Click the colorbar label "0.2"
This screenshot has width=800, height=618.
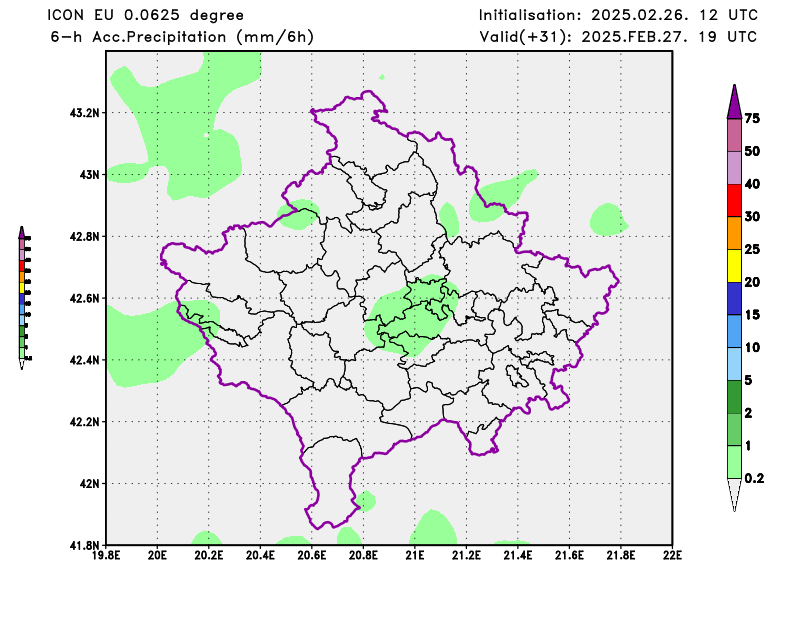click(755, 478)
